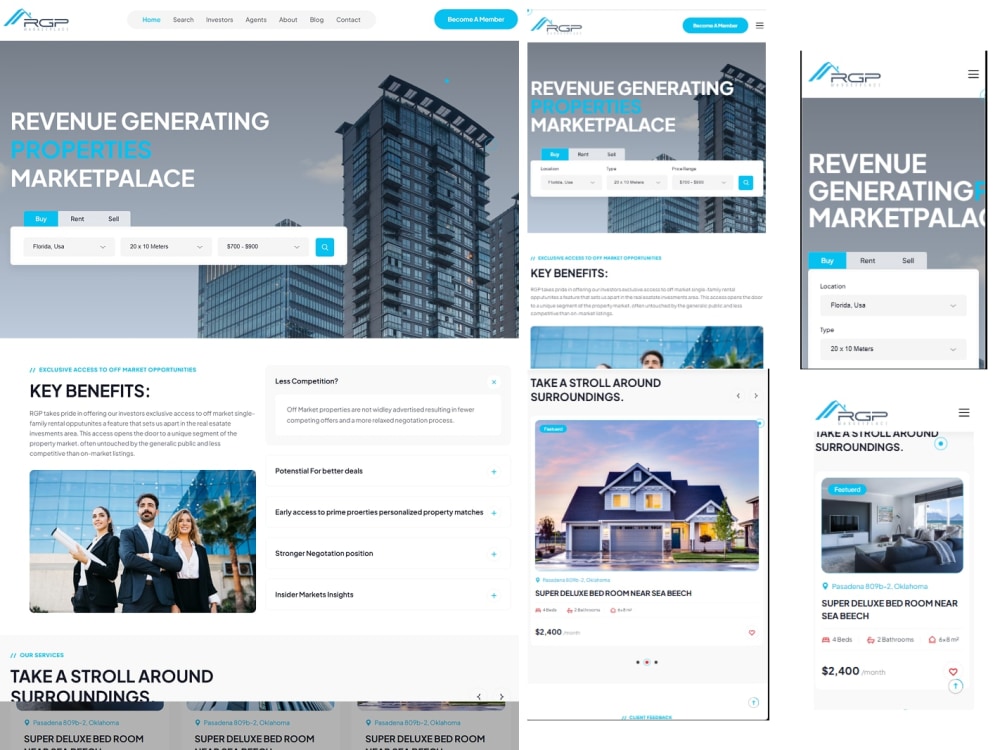
Task: Click the house photo in tablet property card
Action: tap(647, 495)
